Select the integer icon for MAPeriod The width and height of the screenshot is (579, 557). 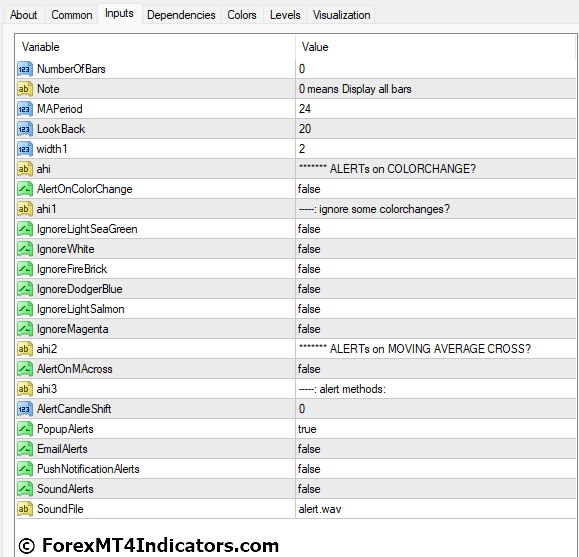pos(25,109)
